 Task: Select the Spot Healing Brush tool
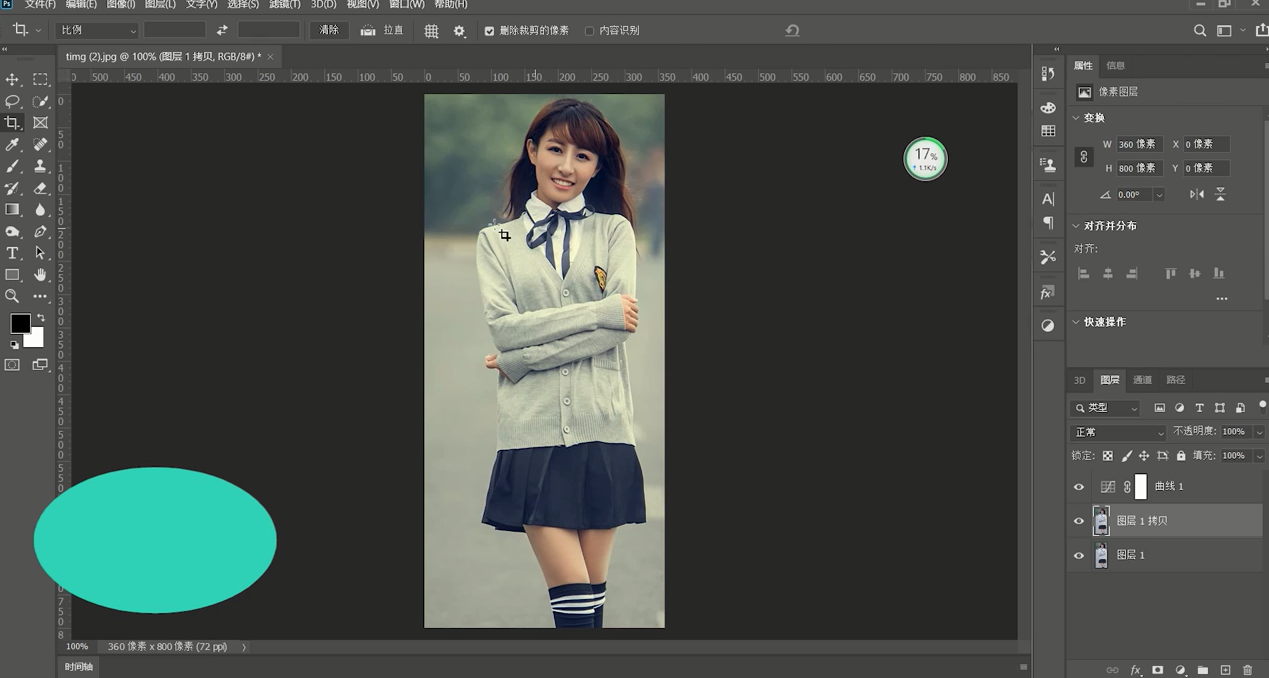pos(40,145)
